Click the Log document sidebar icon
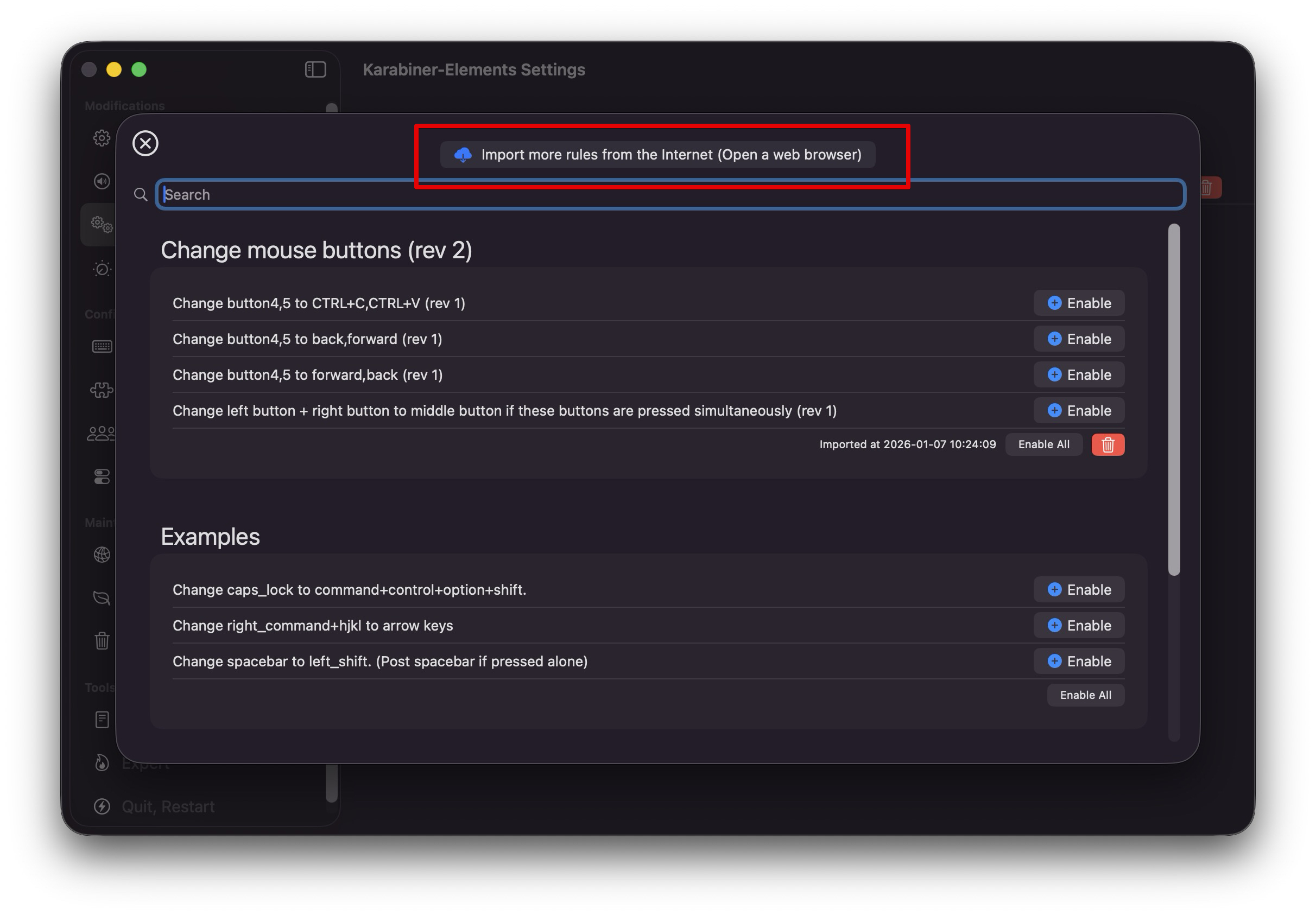The width and height of the screenshot is (1316, 916). [102, 719]
